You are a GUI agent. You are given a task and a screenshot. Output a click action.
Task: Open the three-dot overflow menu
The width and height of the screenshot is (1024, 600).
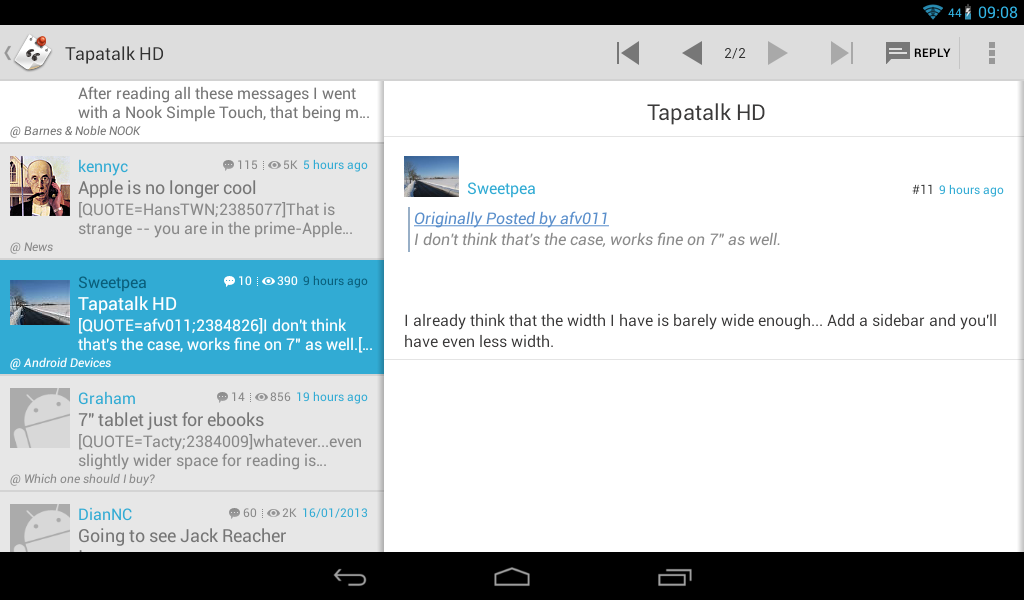click(x=991, y=53)
